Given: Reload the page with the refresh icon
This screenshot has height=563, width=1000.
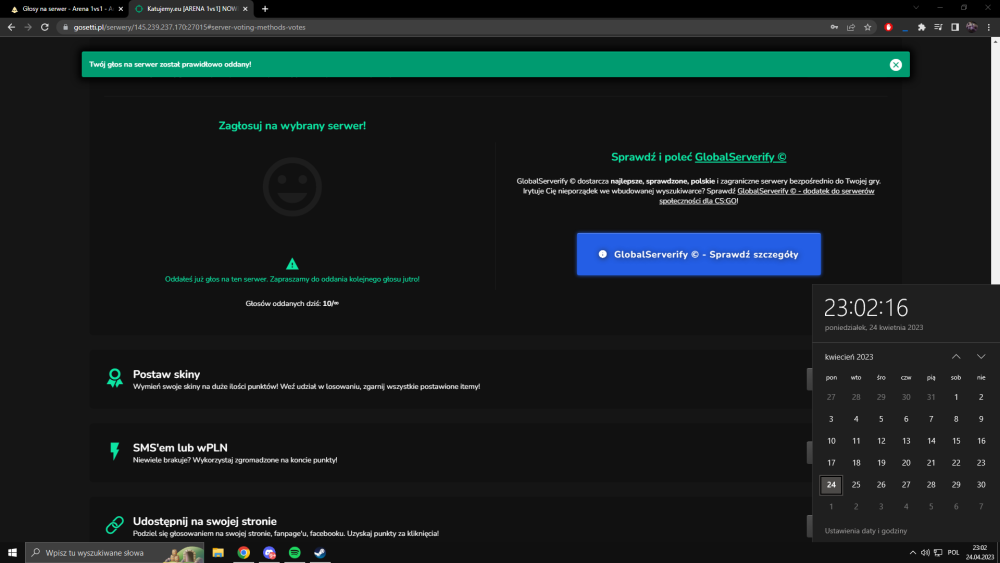Looking at the screenshot, I should pyautogui.click(x=45, y=27).
